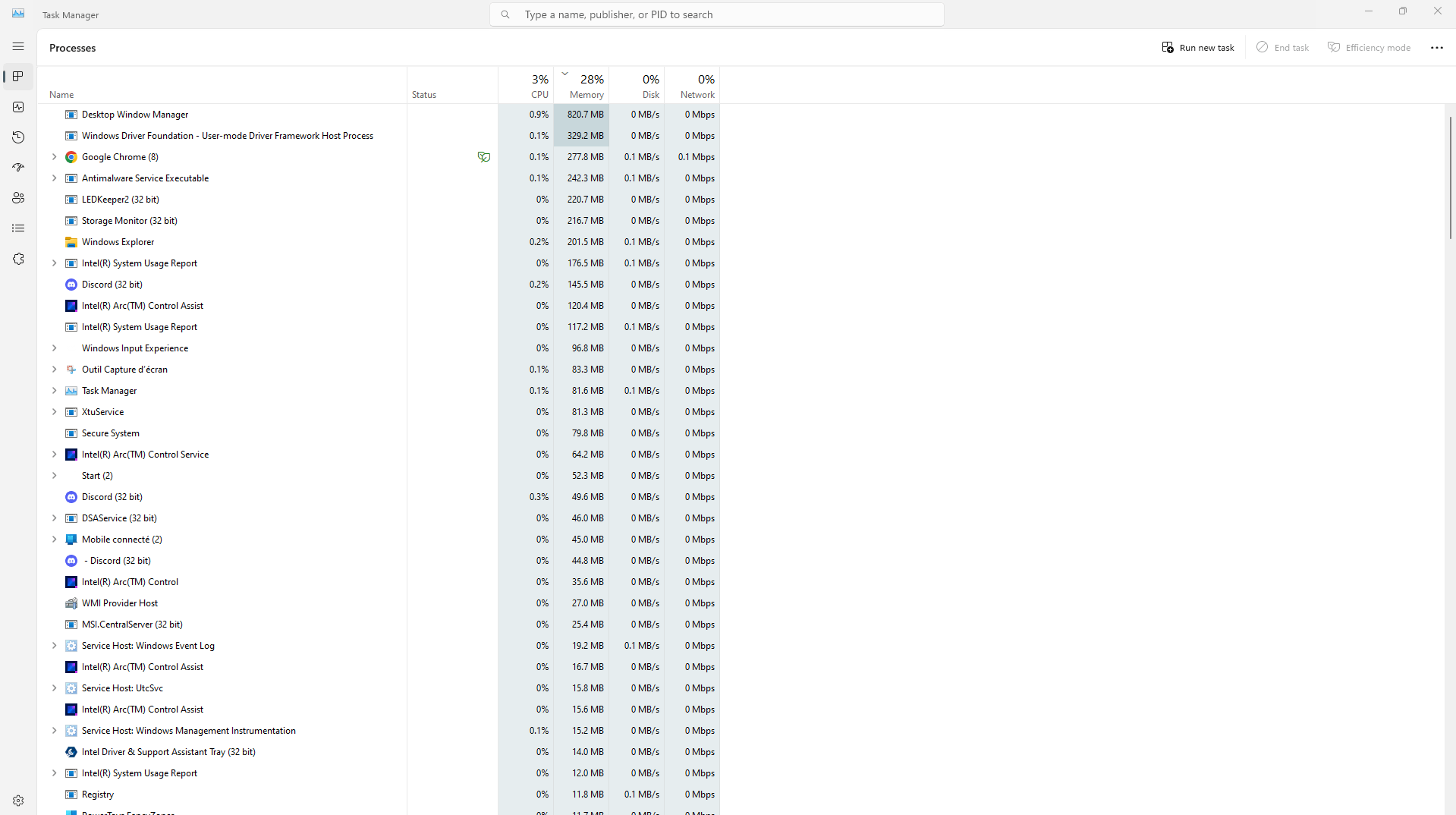Click the End task button
1456x815 pixels.
click(1283, 47)
